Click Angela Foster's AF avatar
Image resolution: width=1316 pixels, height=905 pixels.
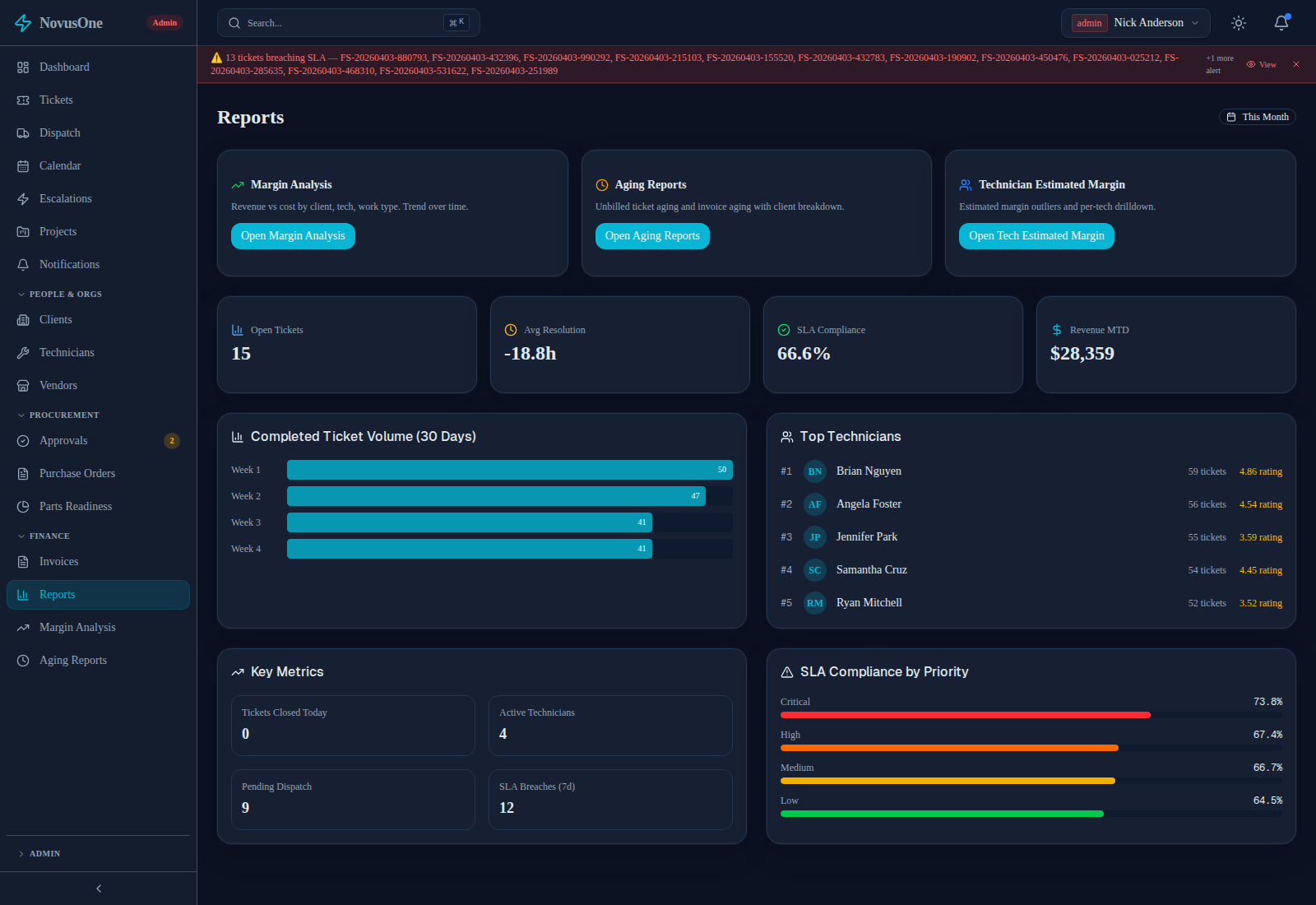coord(815,504)
